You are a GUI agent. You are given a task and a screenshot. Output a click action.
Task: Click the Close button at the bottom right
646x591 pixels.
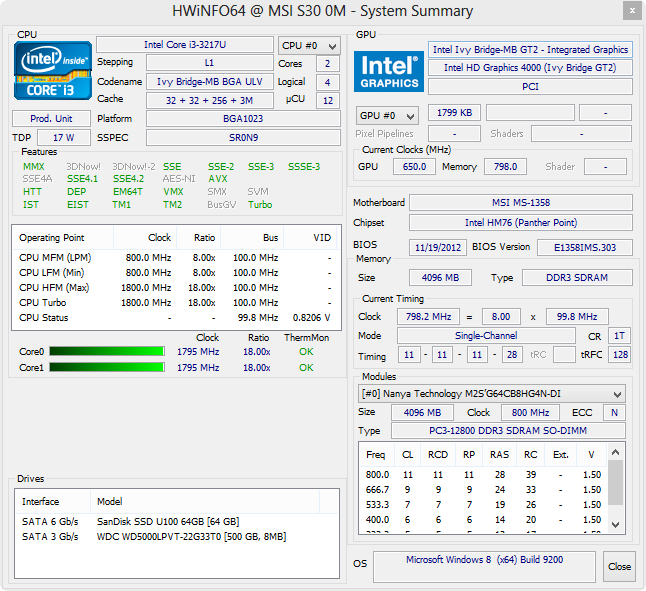pos(619,567)
